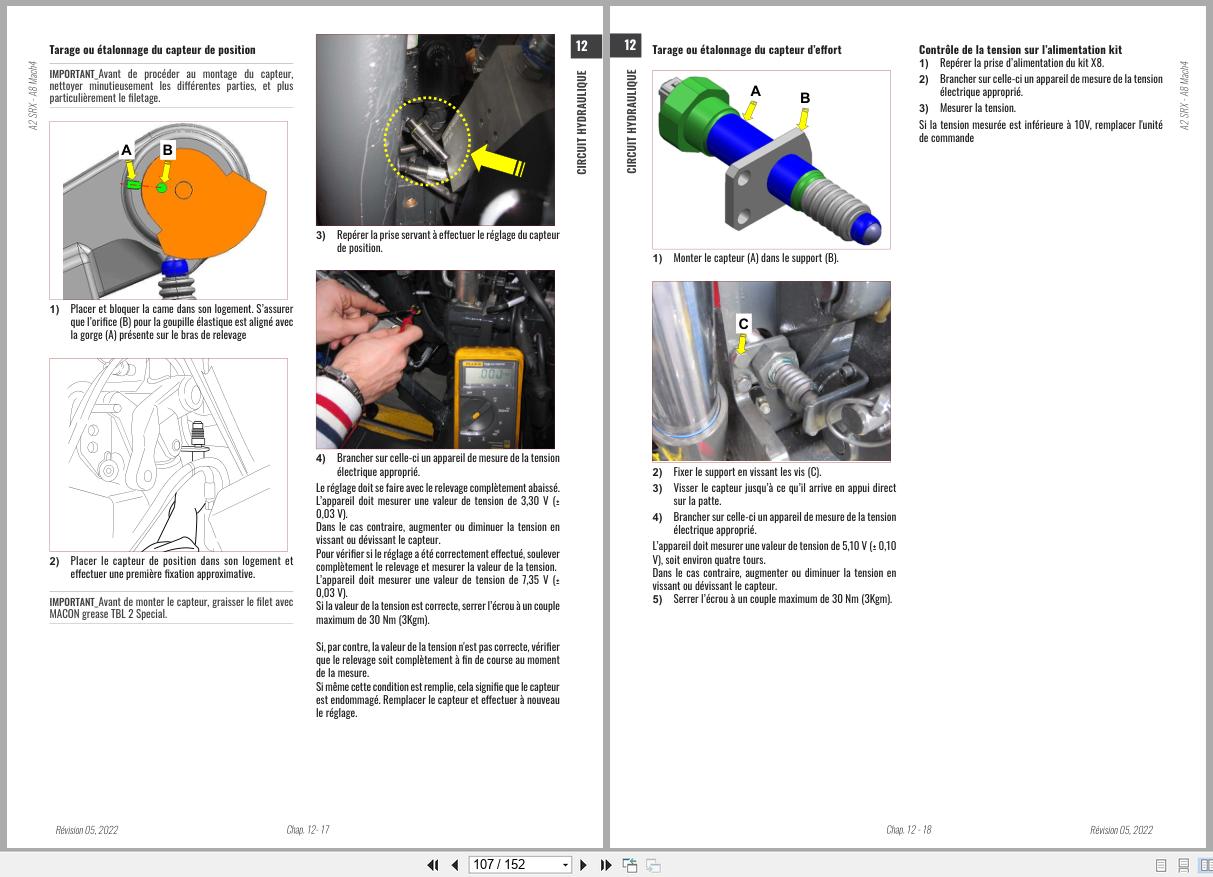
Task: Click heading 'Tarage ou étalonnage du capteur de position'
Action: 152,49
